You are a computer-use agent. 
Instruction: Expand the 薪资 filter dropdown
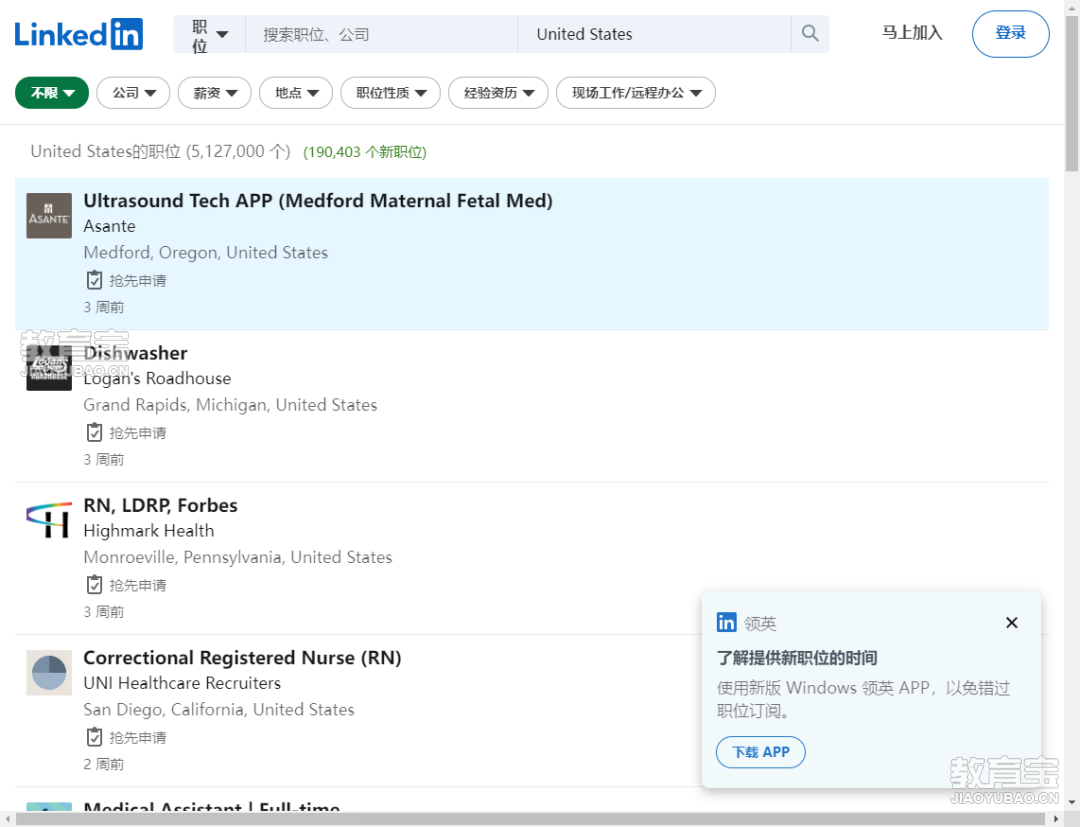pyautogui.click(x=215, y=93)
